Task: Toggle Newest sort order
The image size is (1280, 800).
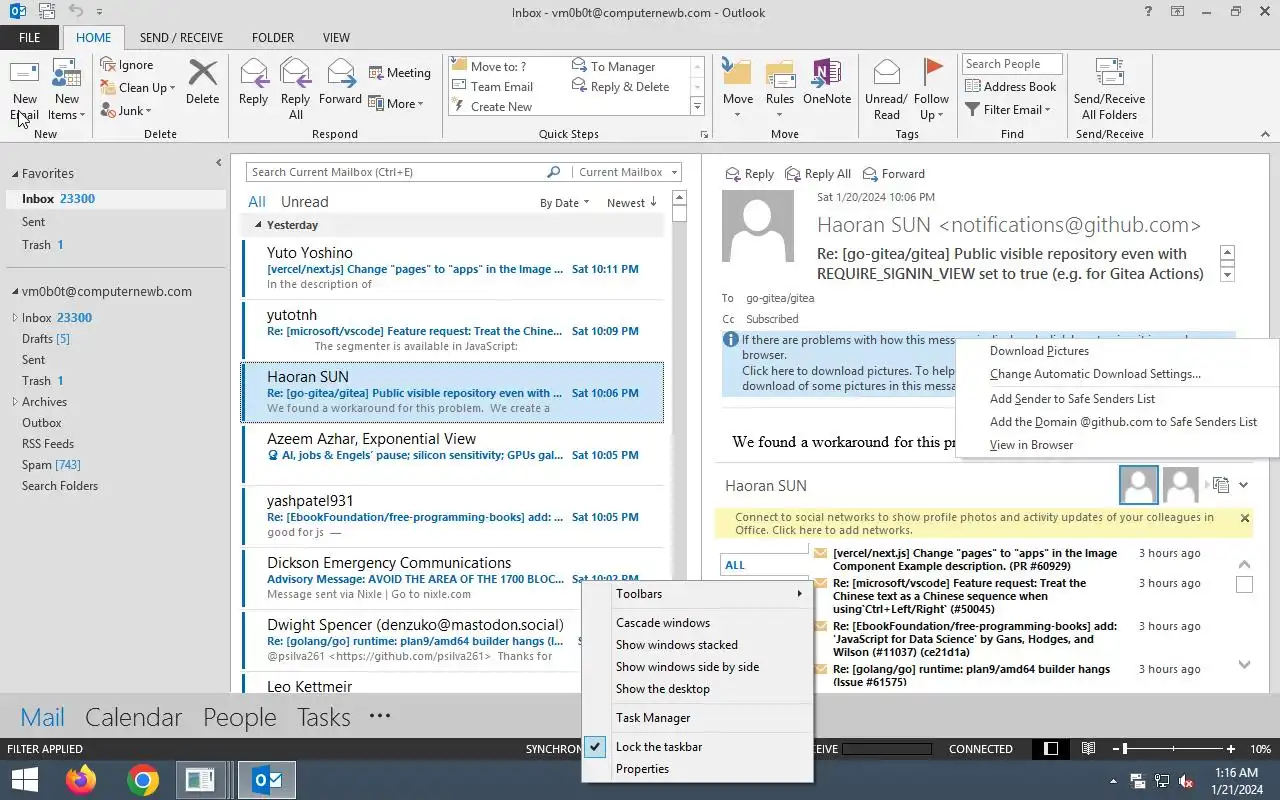Action: click(632, 202)
